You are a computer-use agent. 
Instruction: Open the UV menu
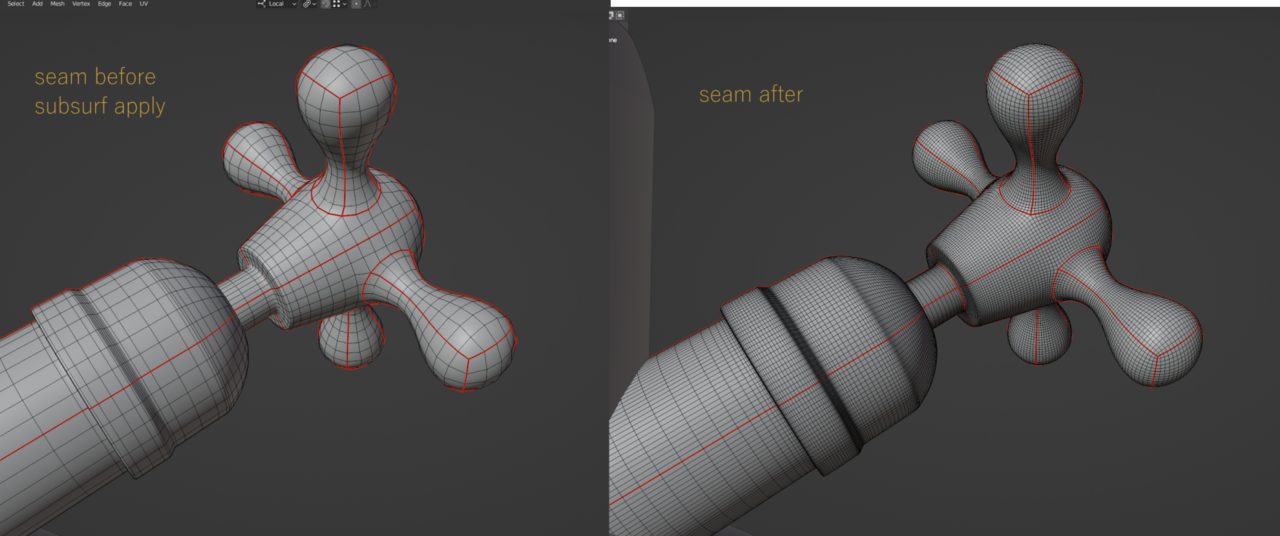tap(144, 4)
